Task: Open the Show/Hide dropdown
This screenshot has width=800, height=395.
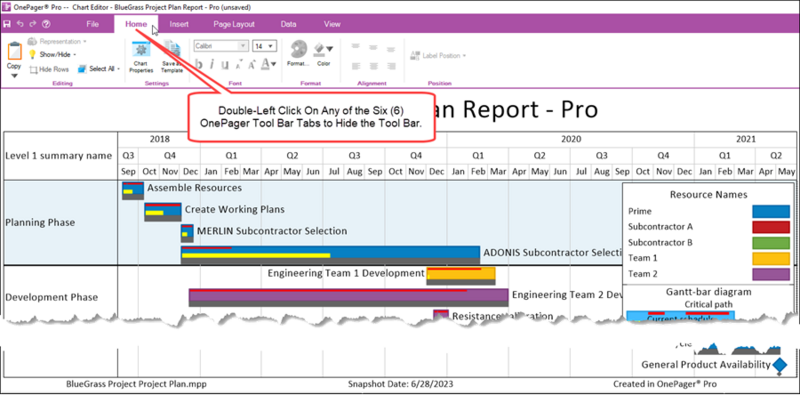Action: coord(52,54)
